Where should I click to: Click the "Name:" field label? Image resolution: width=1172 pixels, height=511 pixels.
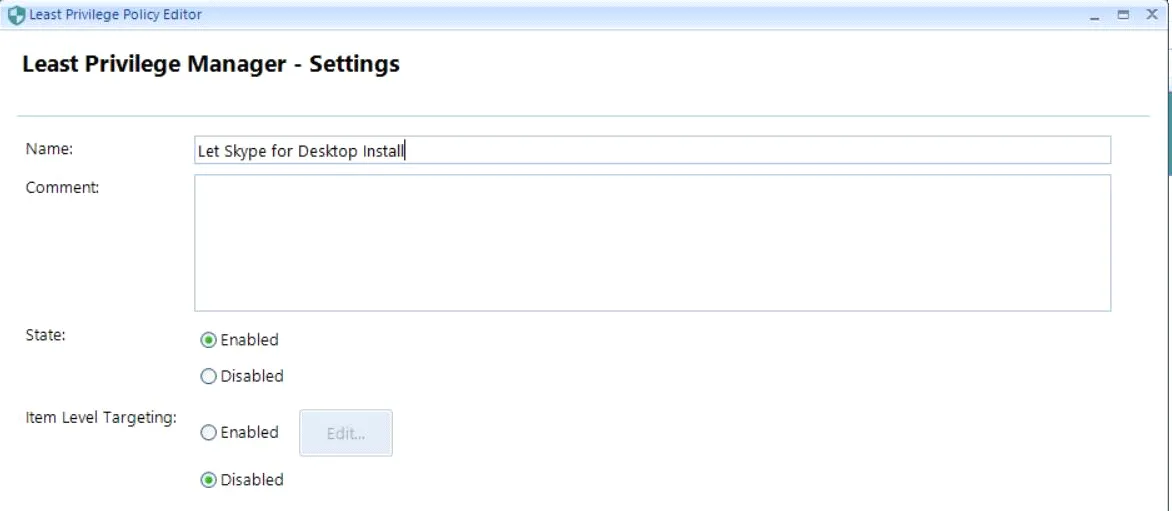click(x=50, y=149)
